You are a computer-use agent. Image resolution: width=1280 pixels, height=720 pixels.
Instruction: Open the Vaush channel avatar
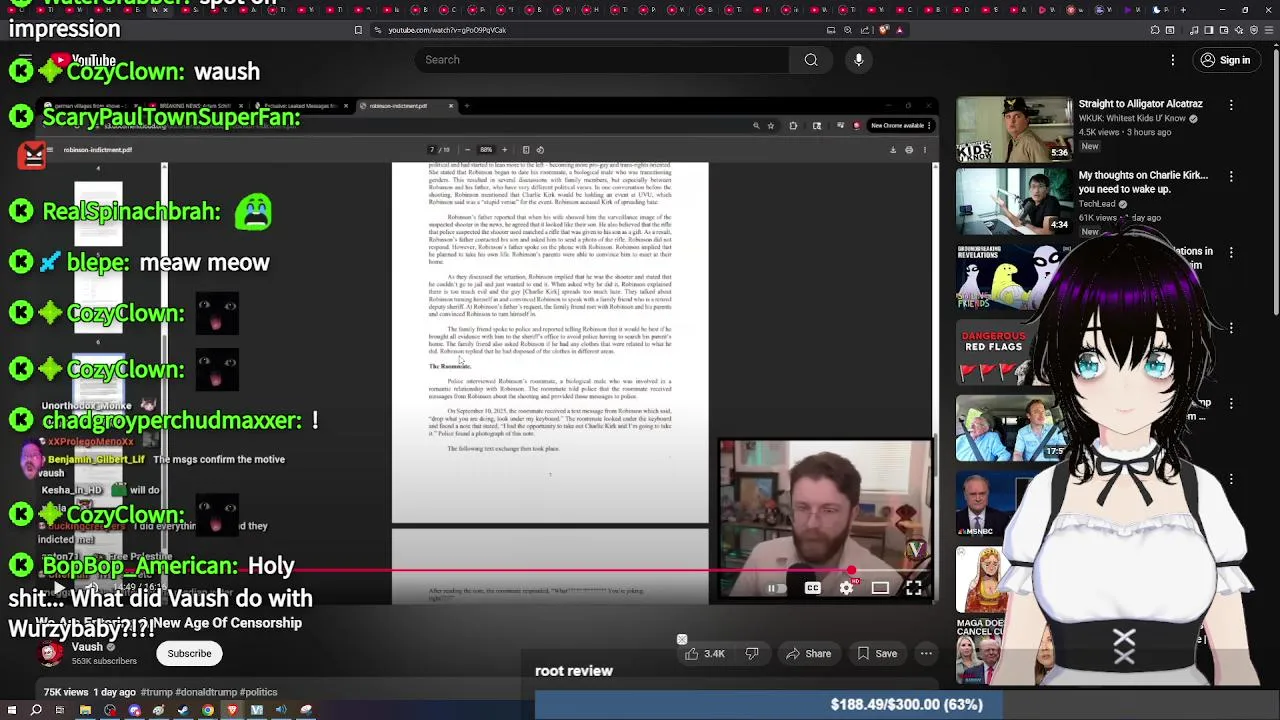[x=50, y=654]
